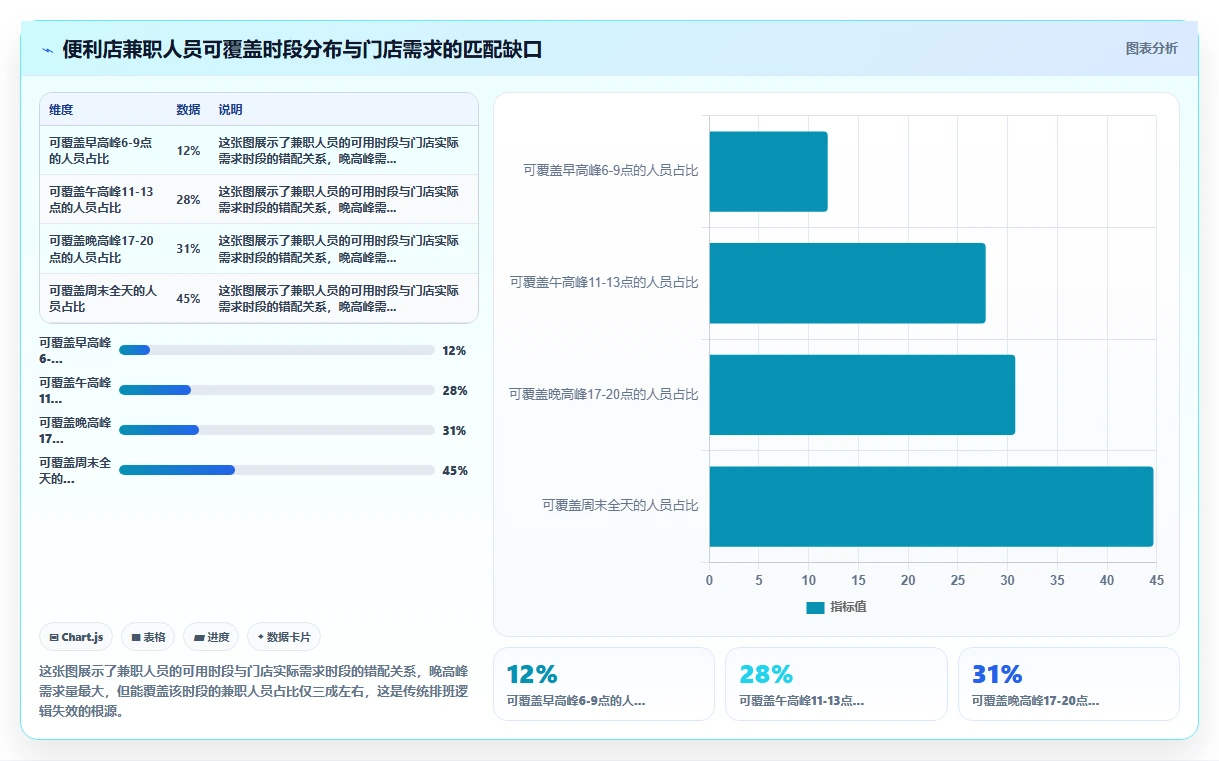Click the teal 指标值 legend color box
1219x761 pixels.
pyautogui.click(x=815, y=607)
